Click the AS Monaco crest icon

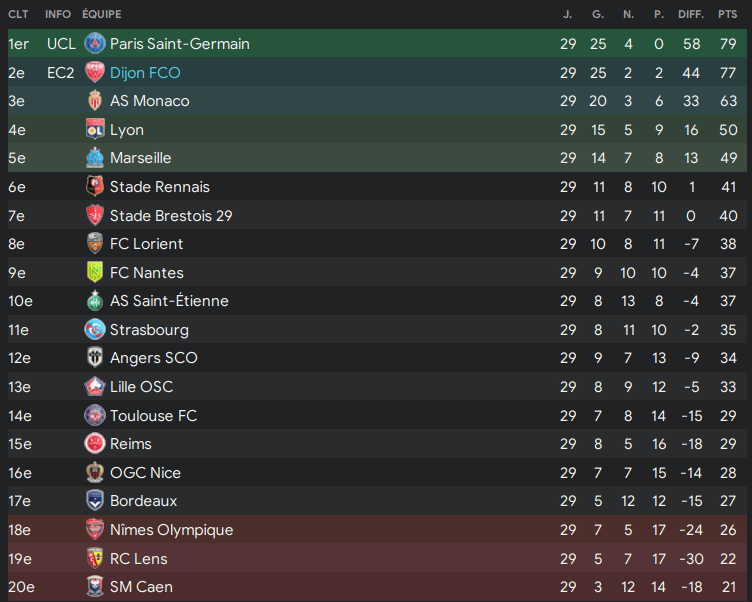coord(95,101)
